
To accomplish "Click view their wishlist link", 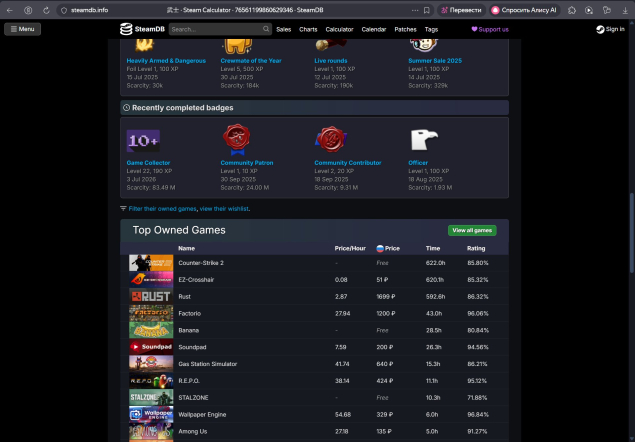I will [224, 209].
